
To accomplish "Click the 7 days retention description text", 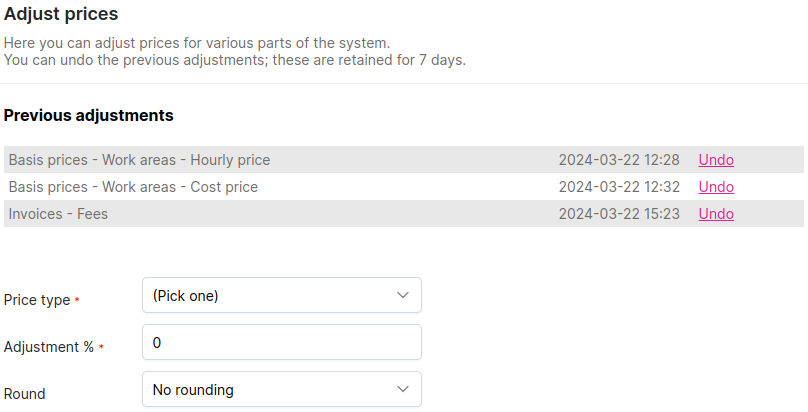I will tap(234, 60).
